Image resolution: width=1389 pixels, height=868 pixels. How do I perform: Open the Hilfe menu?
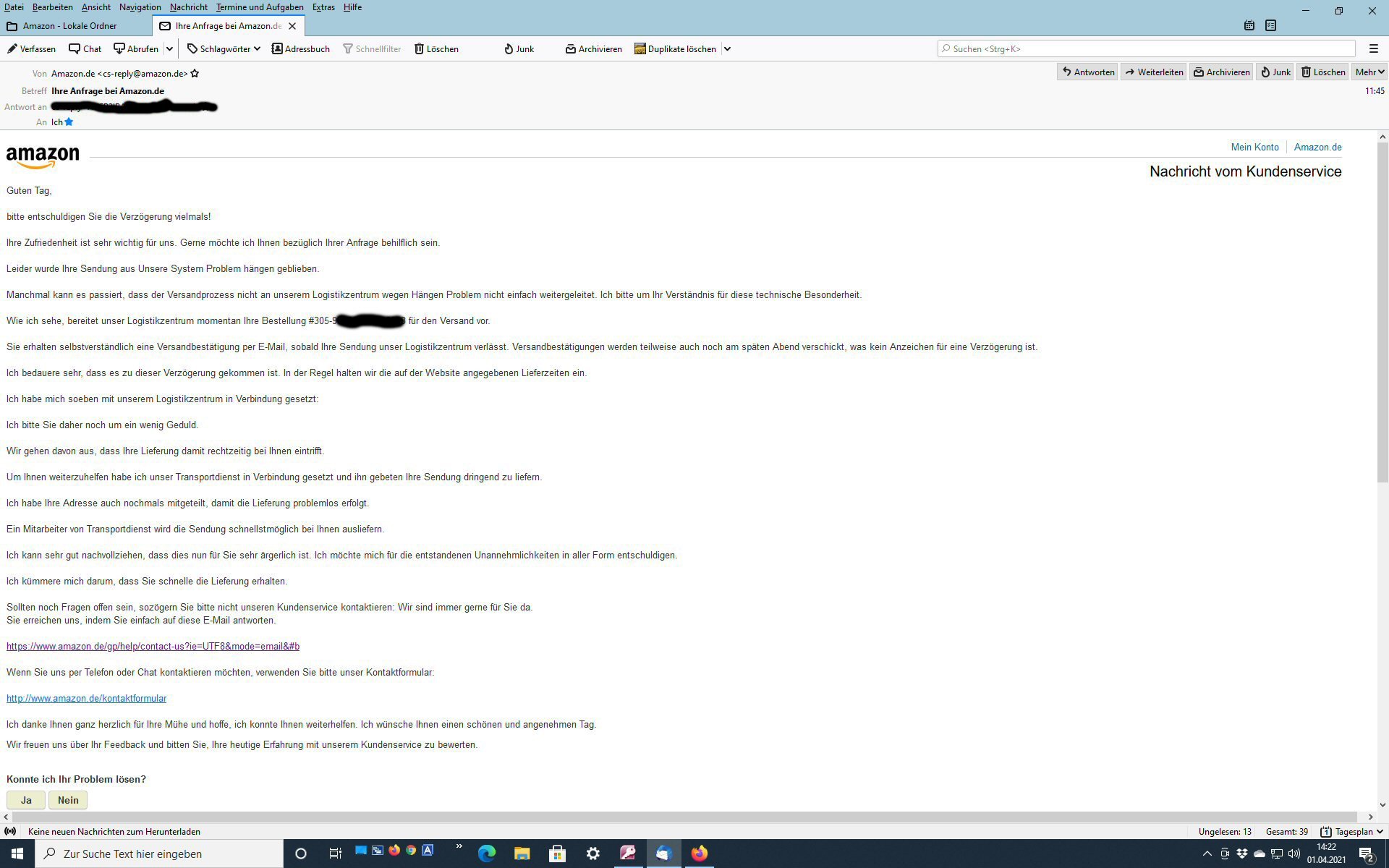click(x=352, y=7)
